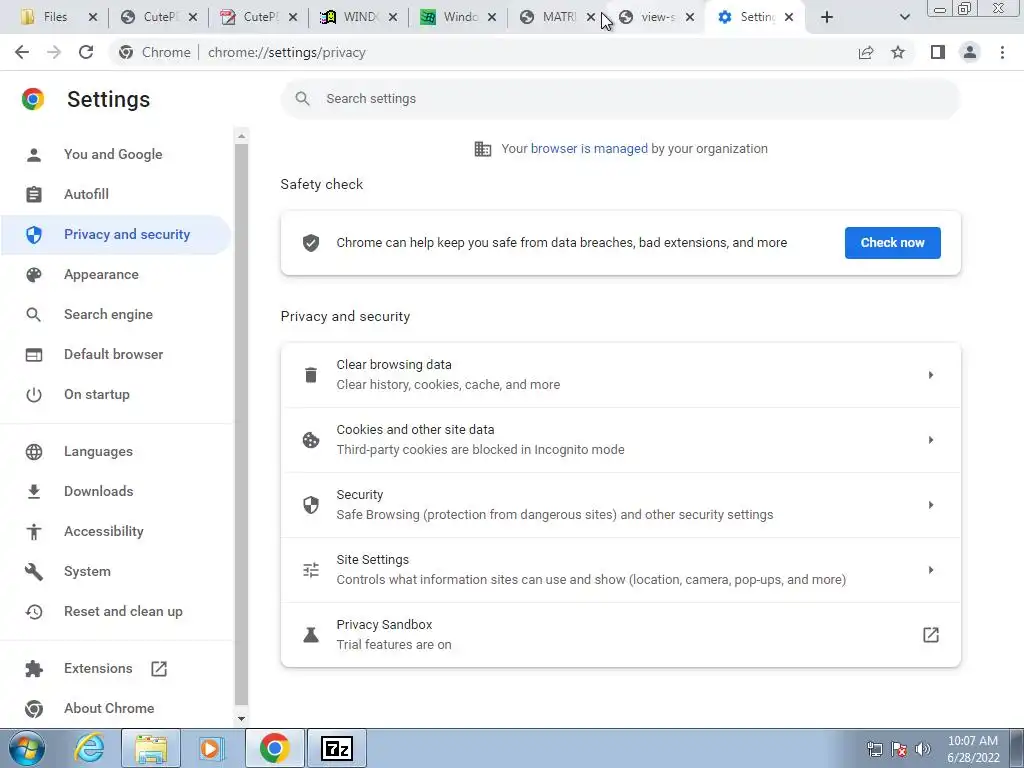Click the Reset and clean up icon
This screenshot has height=768, width=1024.
pos(33,611)
